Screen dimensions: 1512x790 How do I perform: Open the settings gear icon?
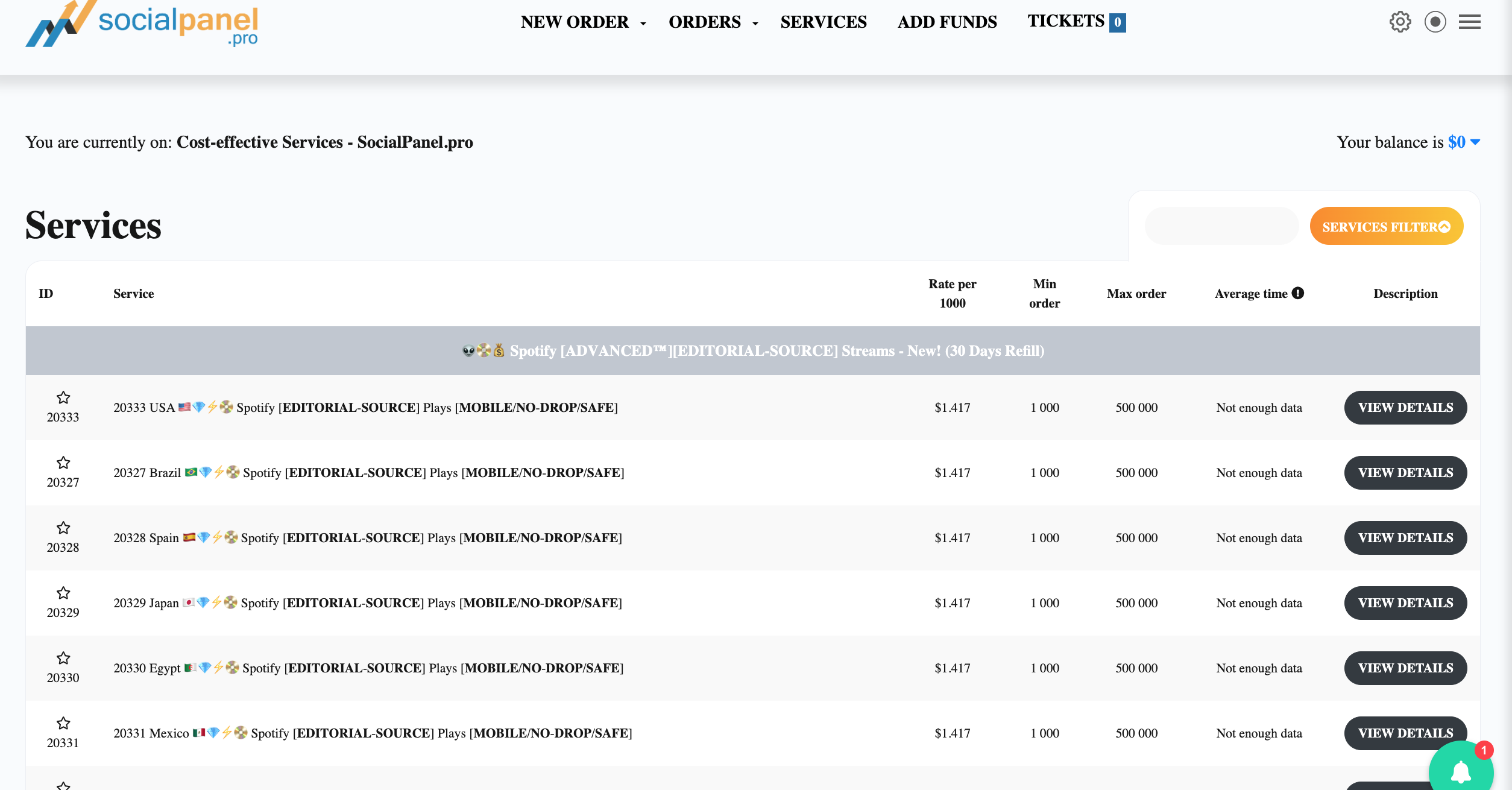coord(1400,22)
